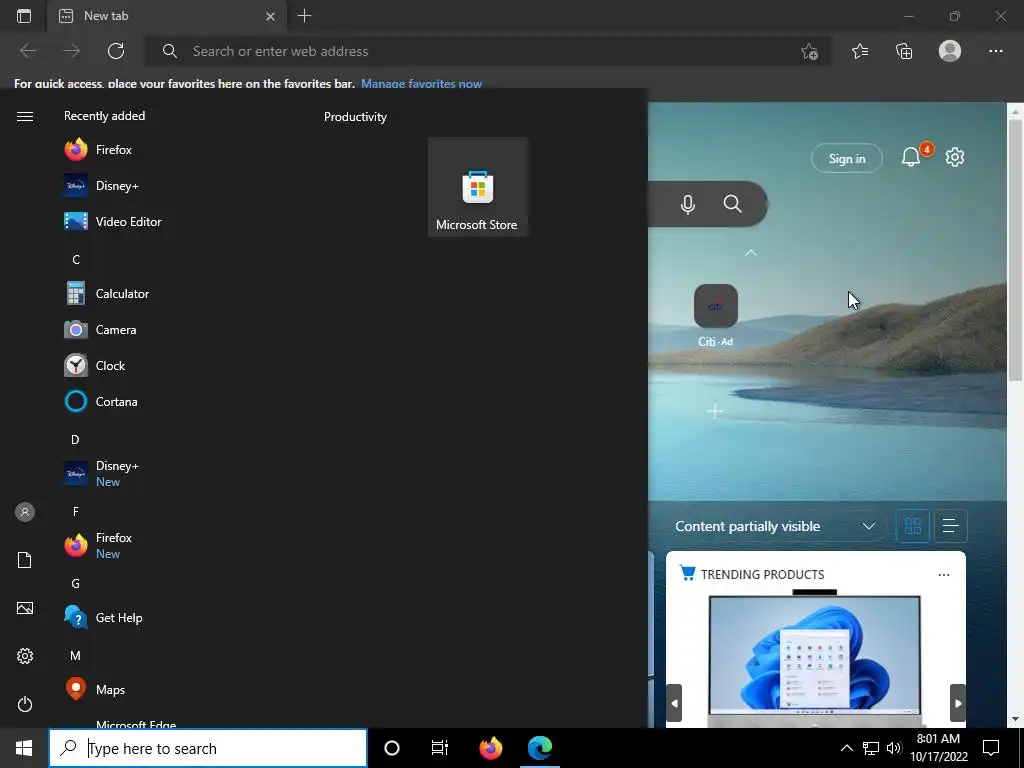Add a quick link with plus
The image size is (1024, 768).
click(x=715, y=411)
